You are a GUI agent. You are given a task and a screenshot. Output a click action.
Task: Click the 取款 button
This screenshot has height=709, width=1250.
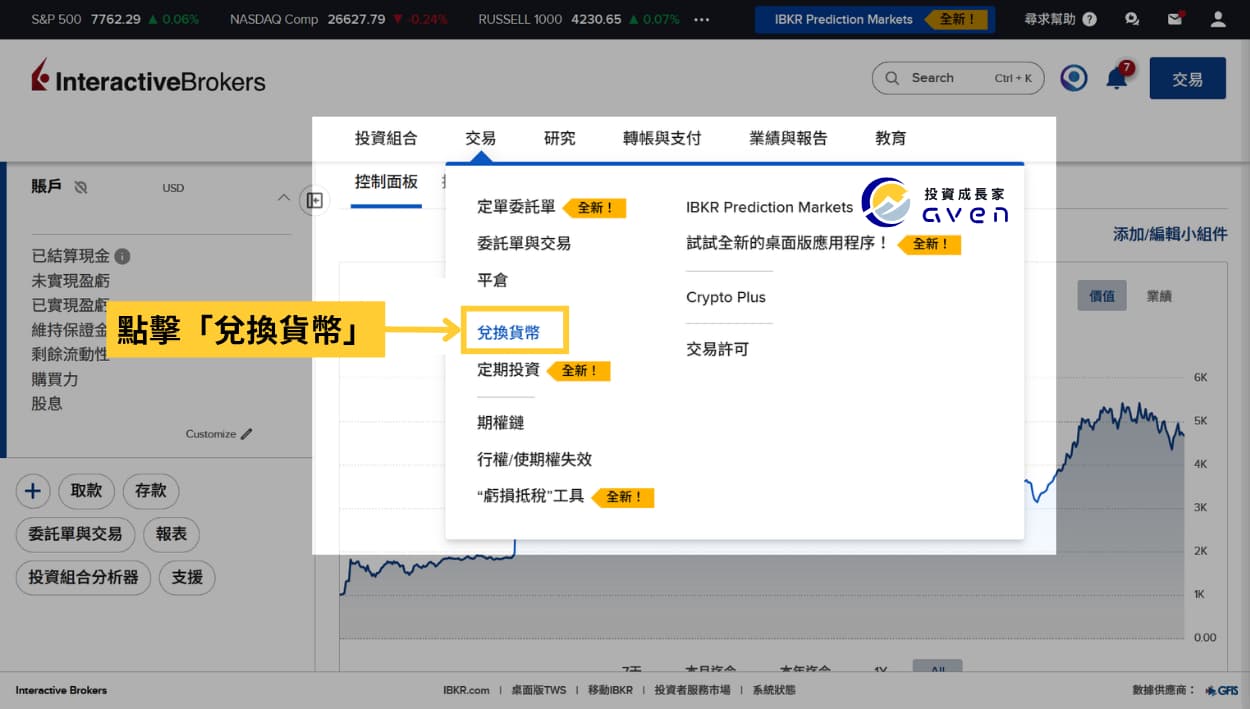[87, 491]
